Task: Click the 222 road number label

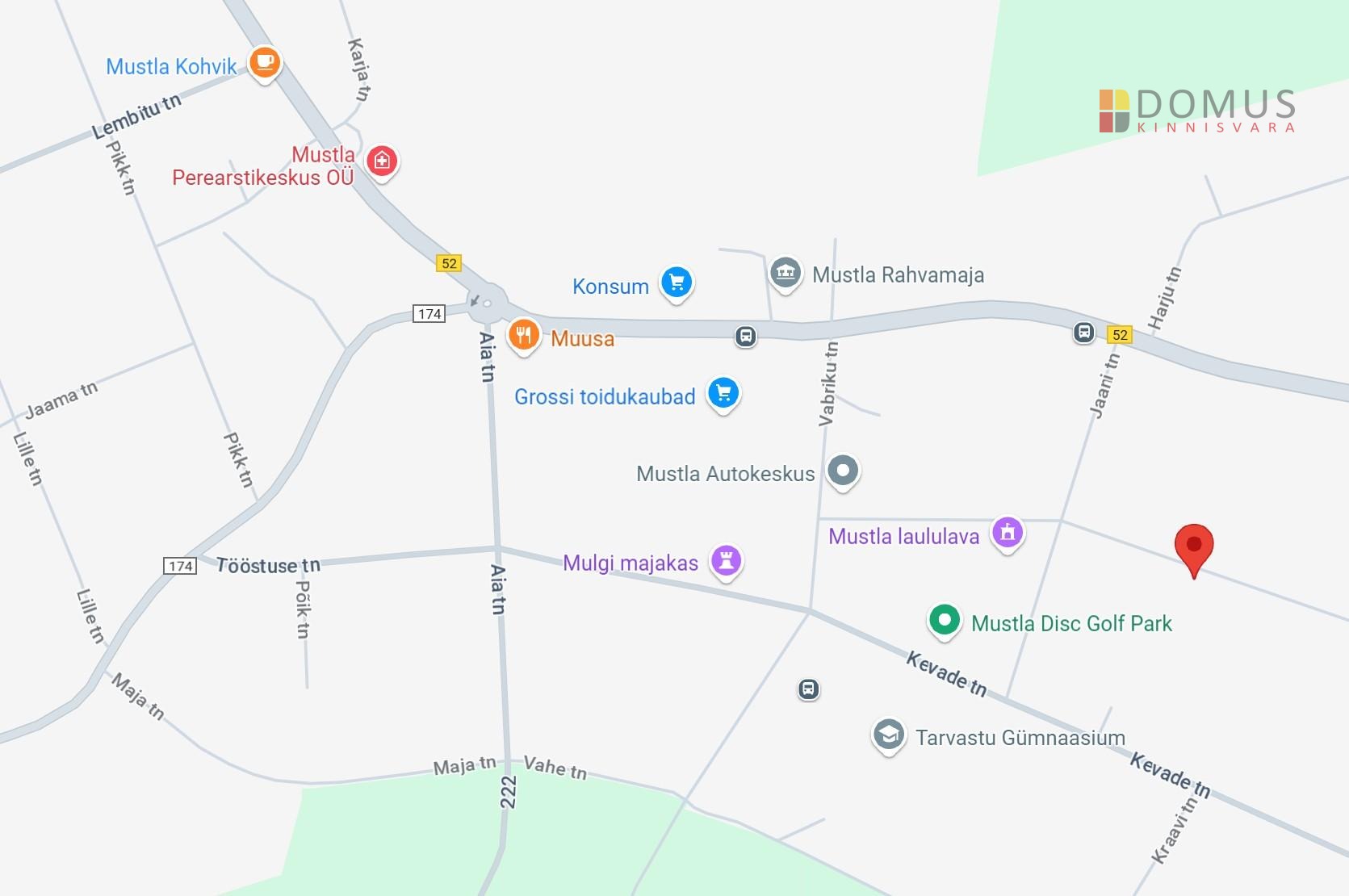Action: point(508,792)
